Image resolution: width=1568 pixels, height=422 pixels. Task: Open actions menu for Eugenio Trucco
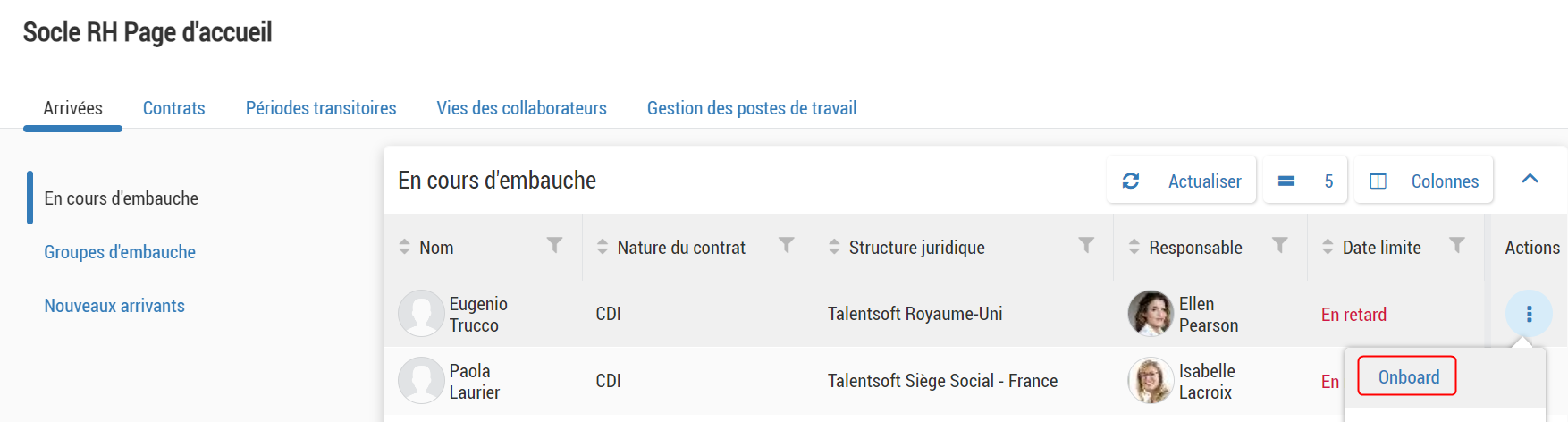1530,314
